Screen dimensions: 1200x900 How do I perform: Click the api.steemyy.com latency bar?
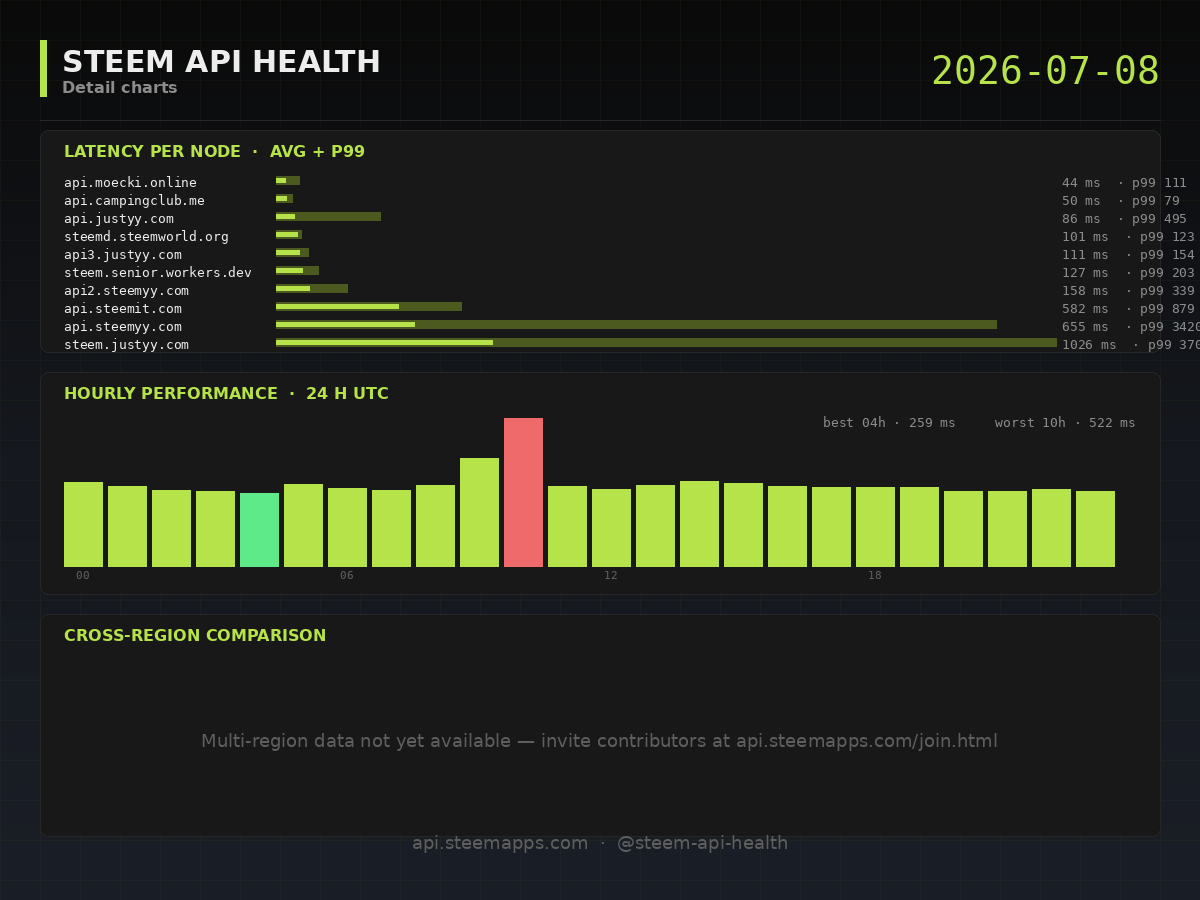coord(636,324)
